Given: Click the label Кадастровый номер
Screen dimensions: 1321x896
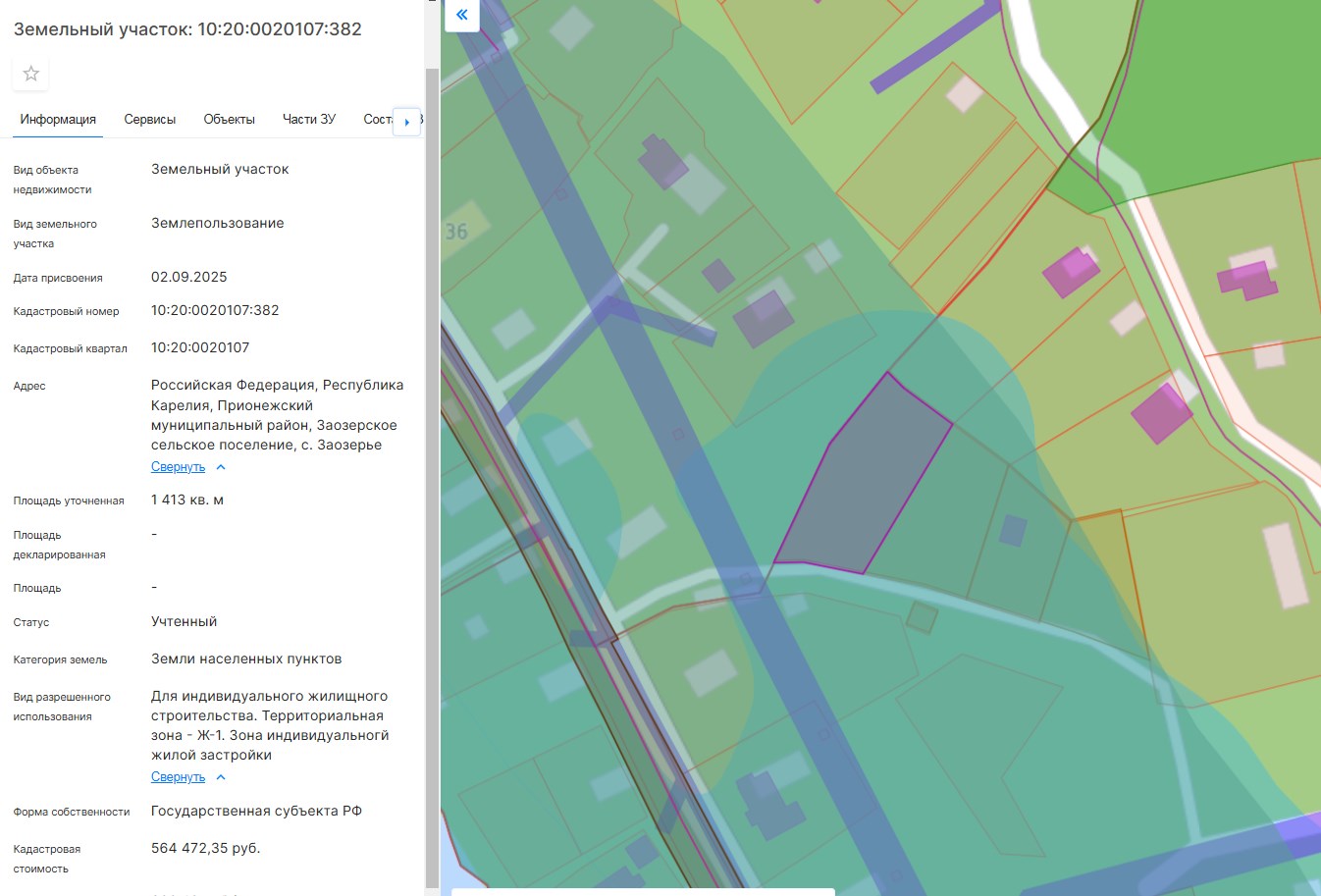Looking at the screenshot, I should click(67, 311).
